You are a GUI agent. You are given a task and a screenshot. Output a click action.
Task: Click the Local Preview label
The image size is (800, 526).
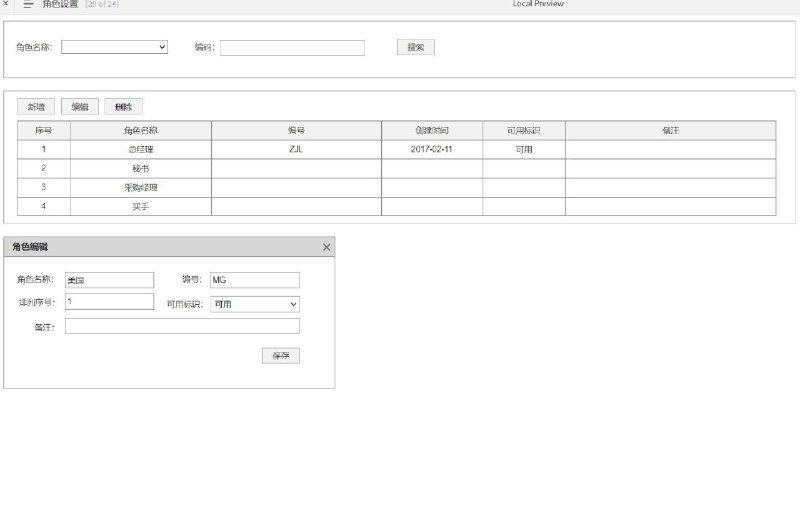pos(538,4)
